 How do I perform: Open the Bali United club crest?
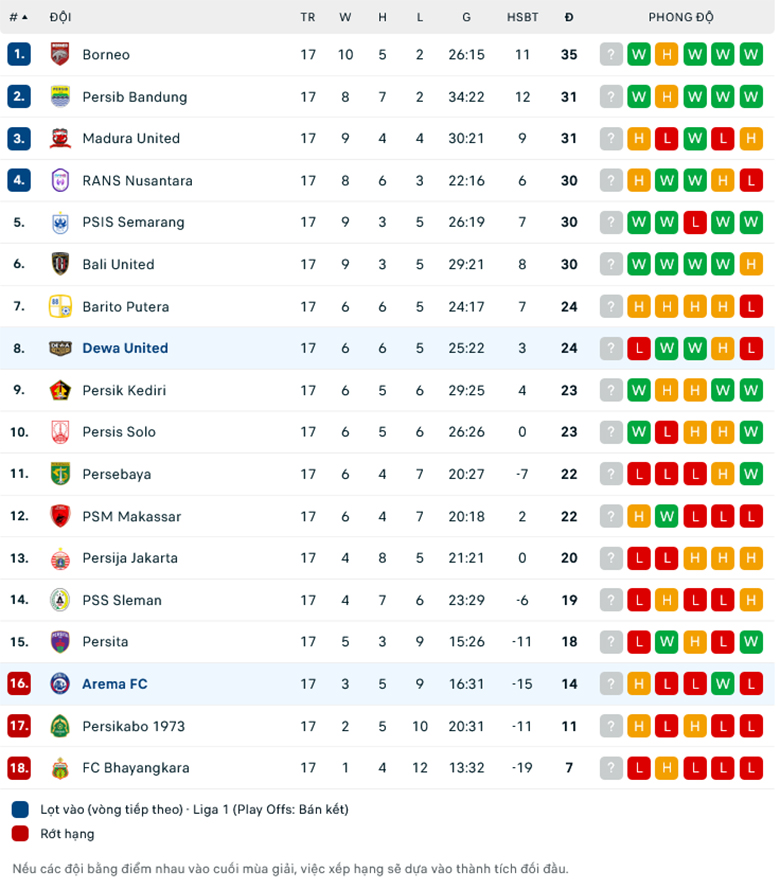pos(57,264)
